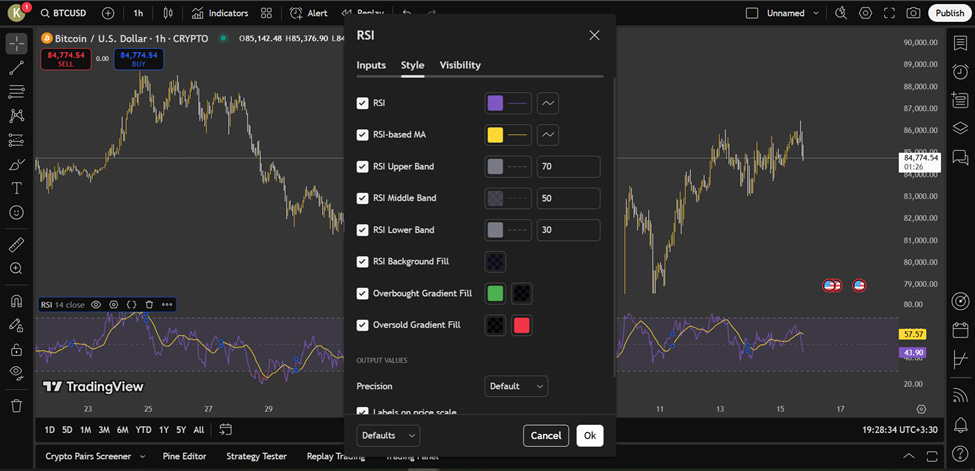Lock all drawing tools
The width and height of the screenshot is (975, 471).
17,350
